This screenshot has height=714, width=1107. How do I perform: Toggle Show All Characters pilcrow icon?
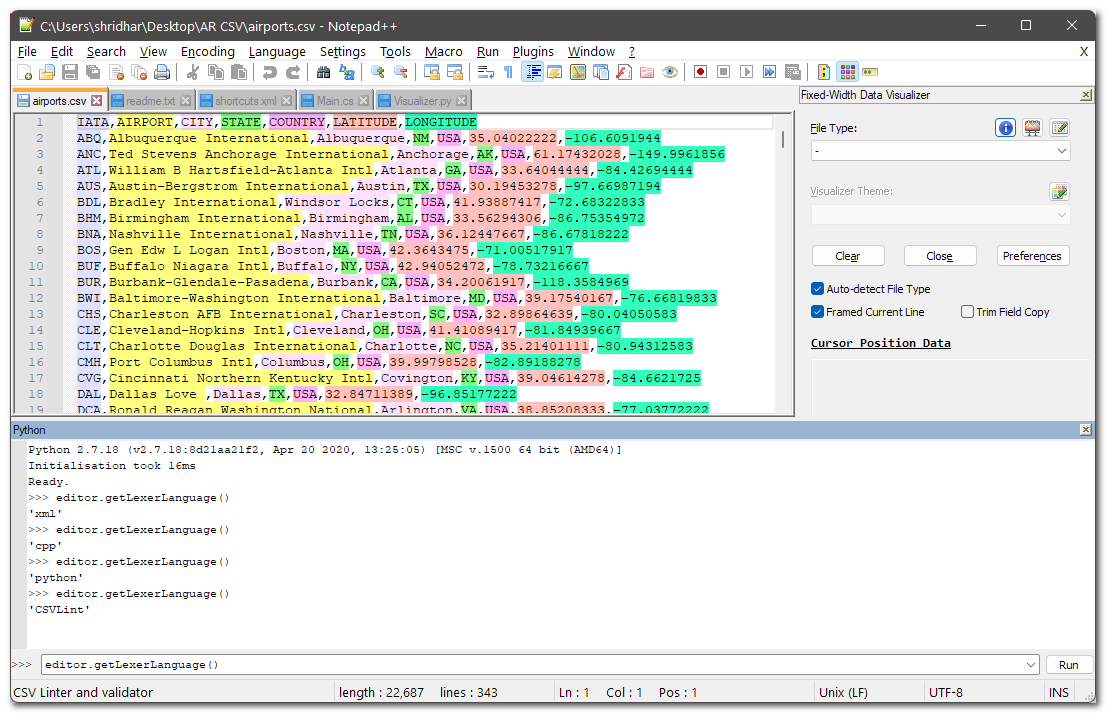click(x=508, y=72)
